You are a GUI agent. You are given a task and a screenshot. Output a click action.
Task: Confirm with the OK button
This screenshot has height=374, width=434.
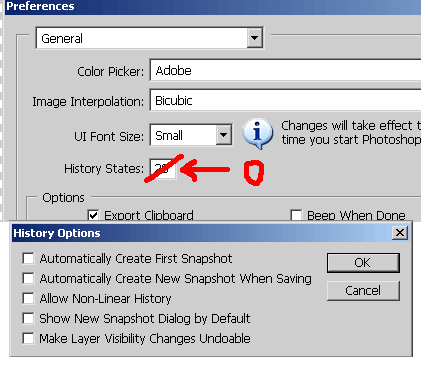[363, 263]
